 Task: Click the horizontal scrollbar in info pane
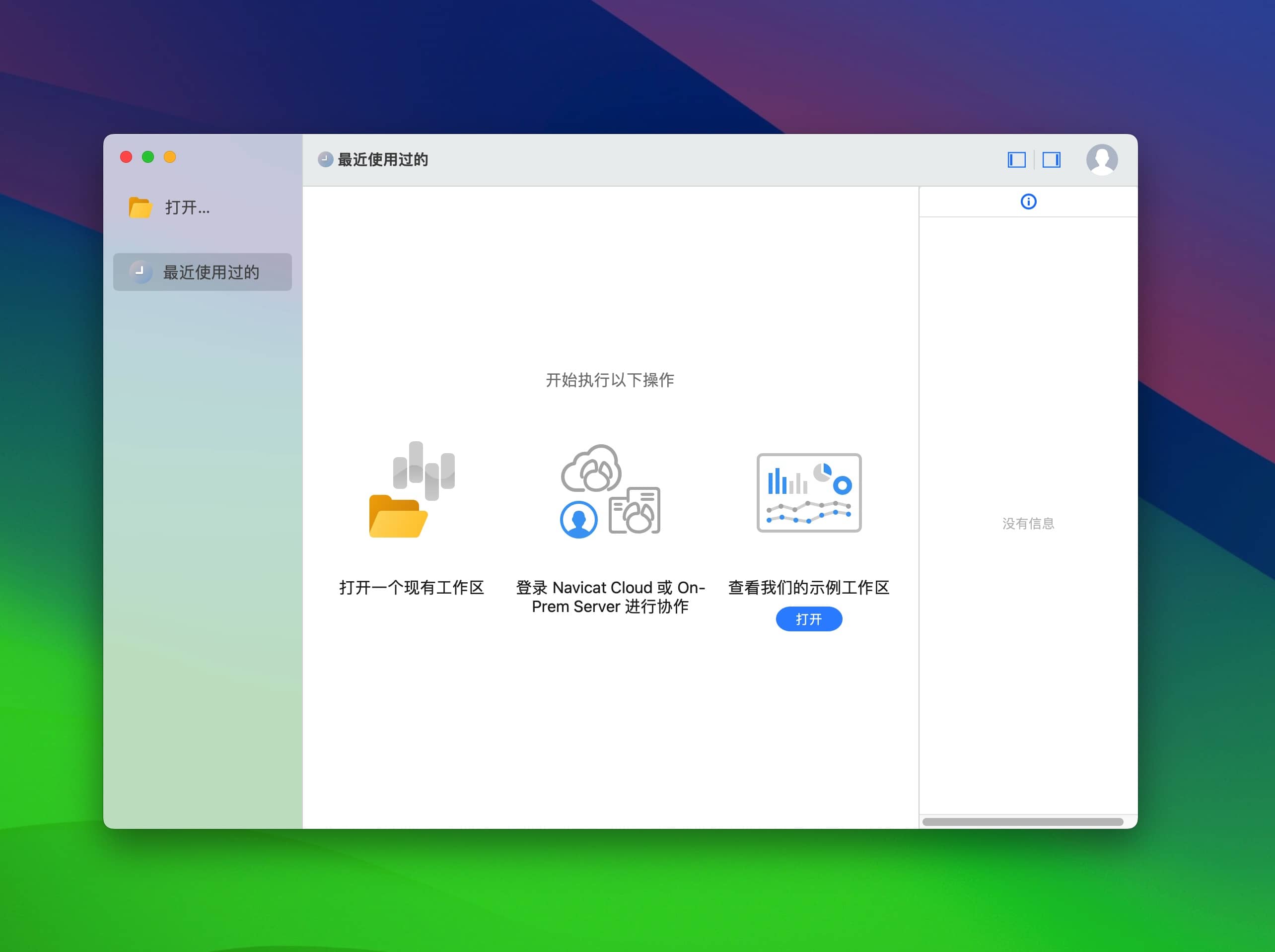1023,822
